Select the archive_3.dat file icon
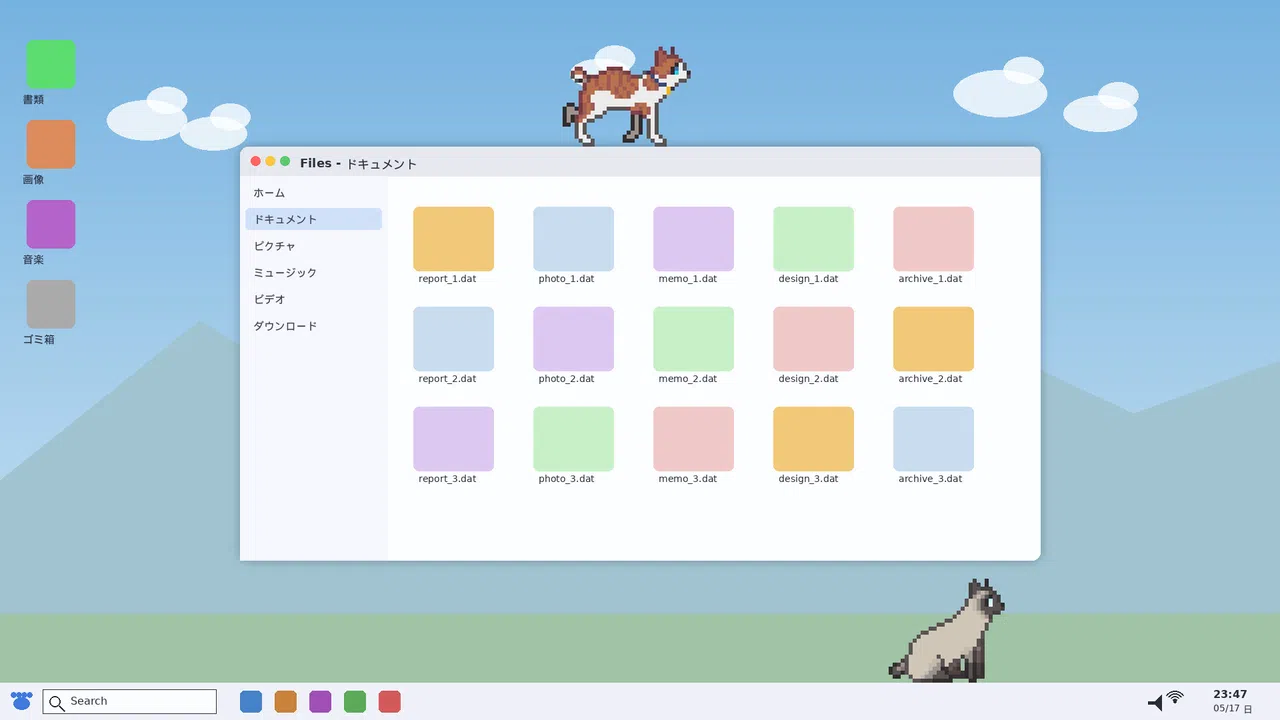This screenshot has width=1280, height=720. pos(933,439)
